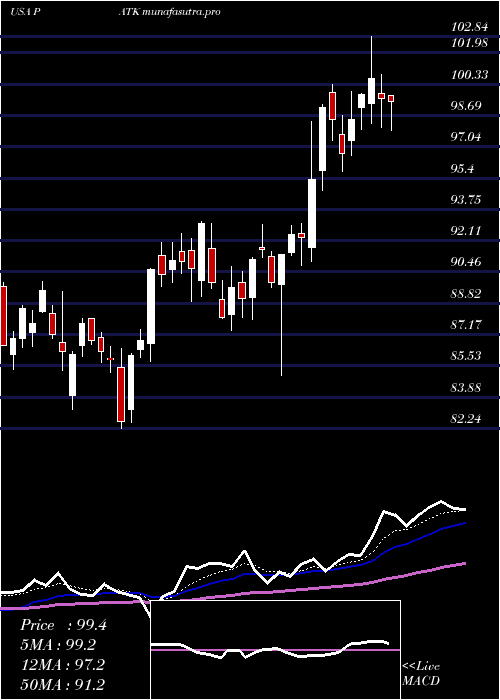The height and width of the screenshot is (700, 500).
Task: Click the 82.24 price axis label
Action: pos(466,418)
